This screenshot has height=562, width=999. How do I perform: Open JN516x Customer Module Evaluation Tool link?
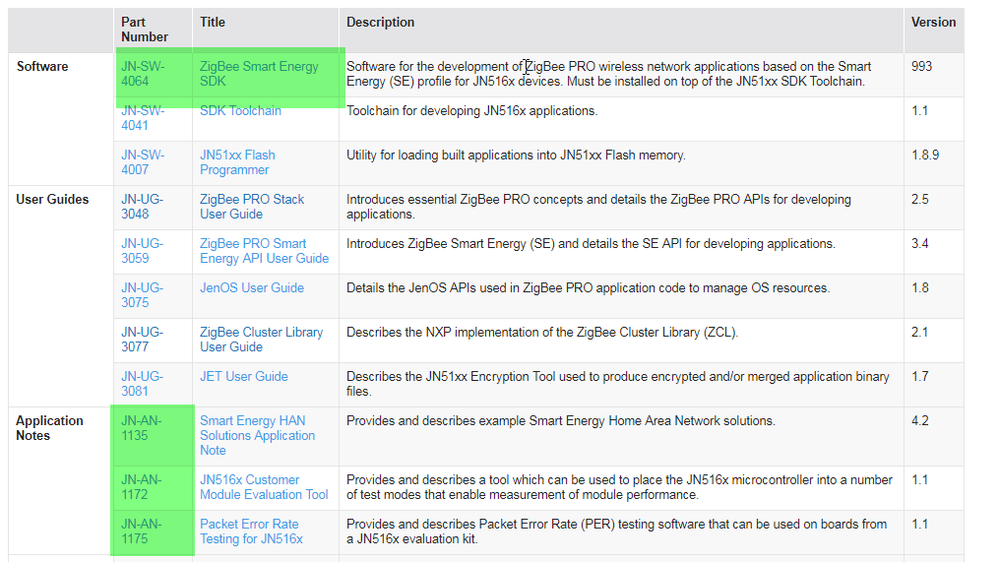[x=264, y=487]
